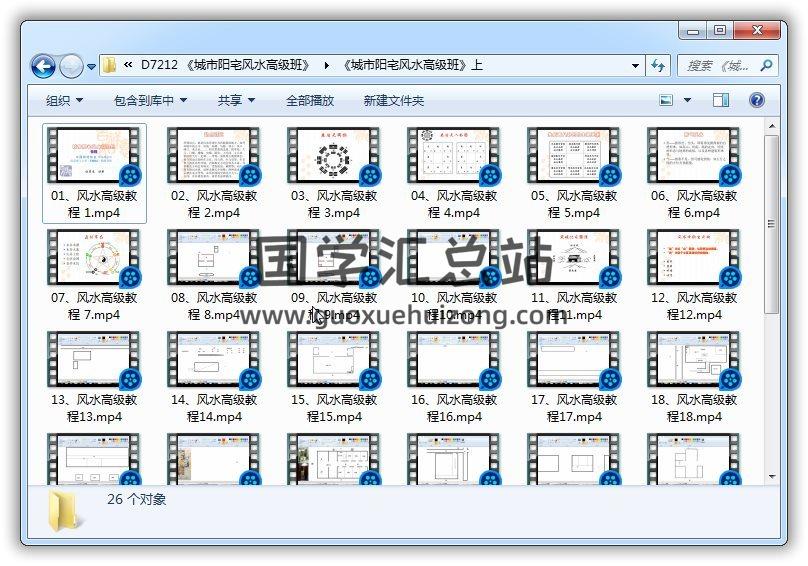
Task: Click the Forward navigation arrow button
Action: click(71, 67)
